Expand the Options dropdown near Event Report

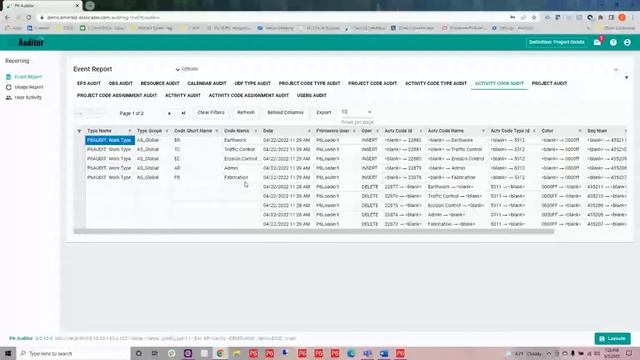pos(187,69)
